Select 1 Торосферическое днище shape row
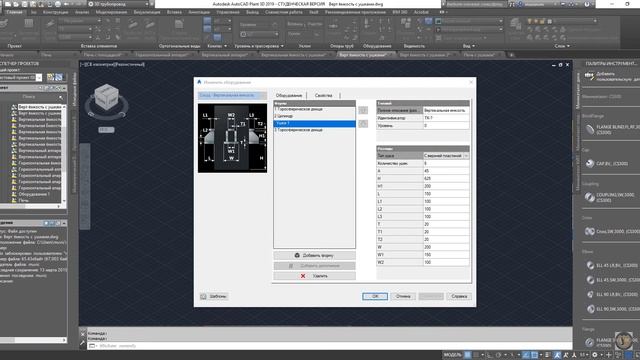Viewport: 640px width, 360px height. [x=314, y=109]
